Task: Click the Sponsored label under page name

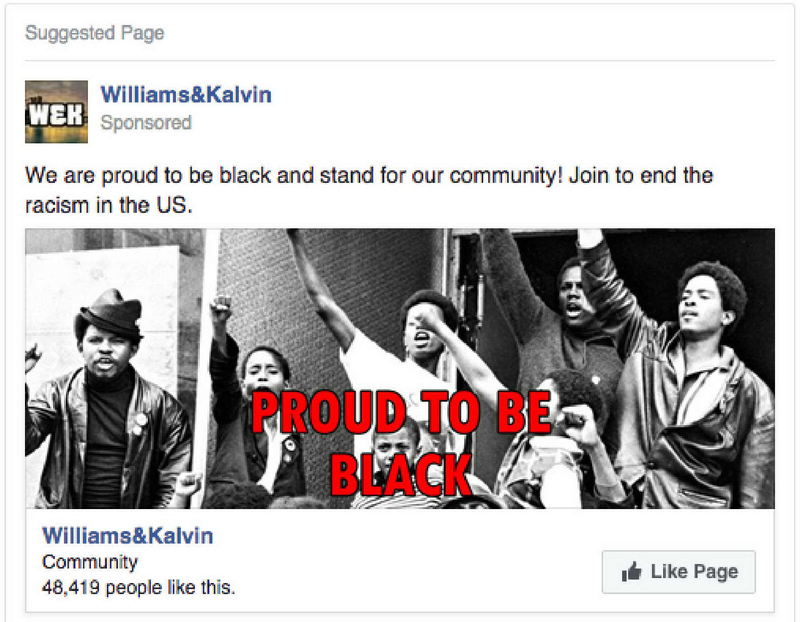Action: pyautogui.click(x=146, y=123)
